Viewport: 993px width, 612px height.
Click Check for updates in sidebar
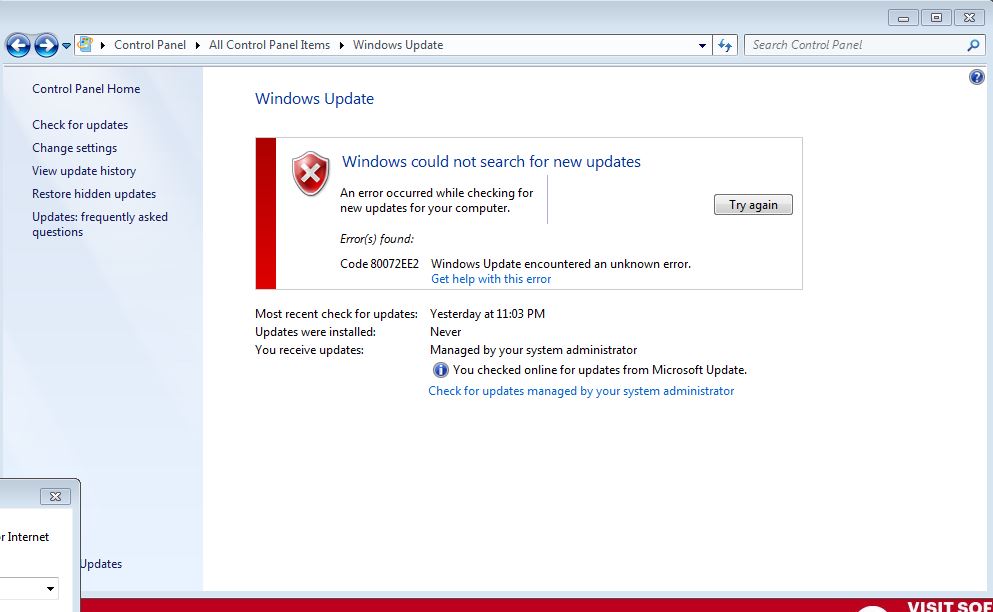point(80,125)
